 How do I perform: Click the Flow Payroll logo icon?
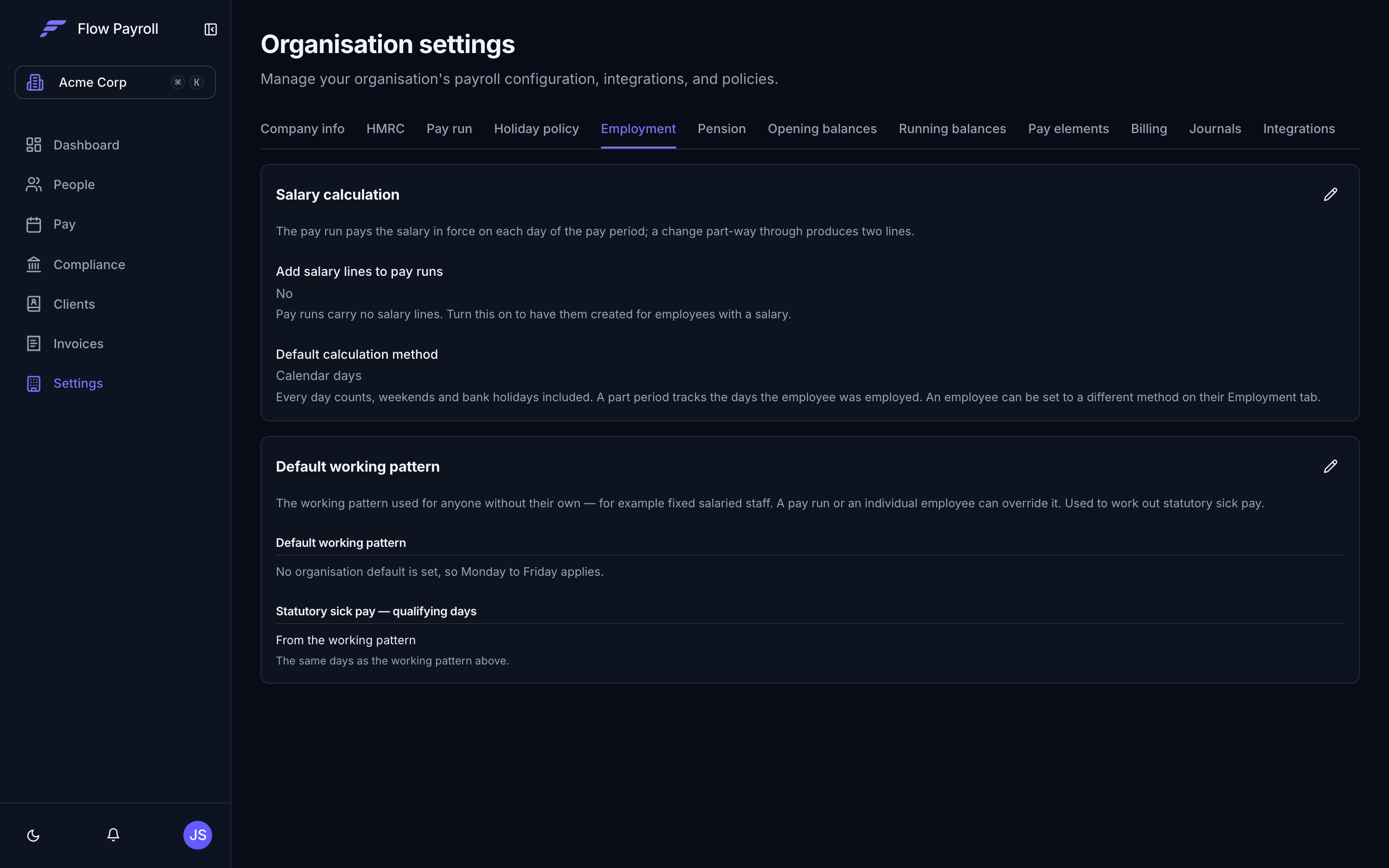click(53, 29)
